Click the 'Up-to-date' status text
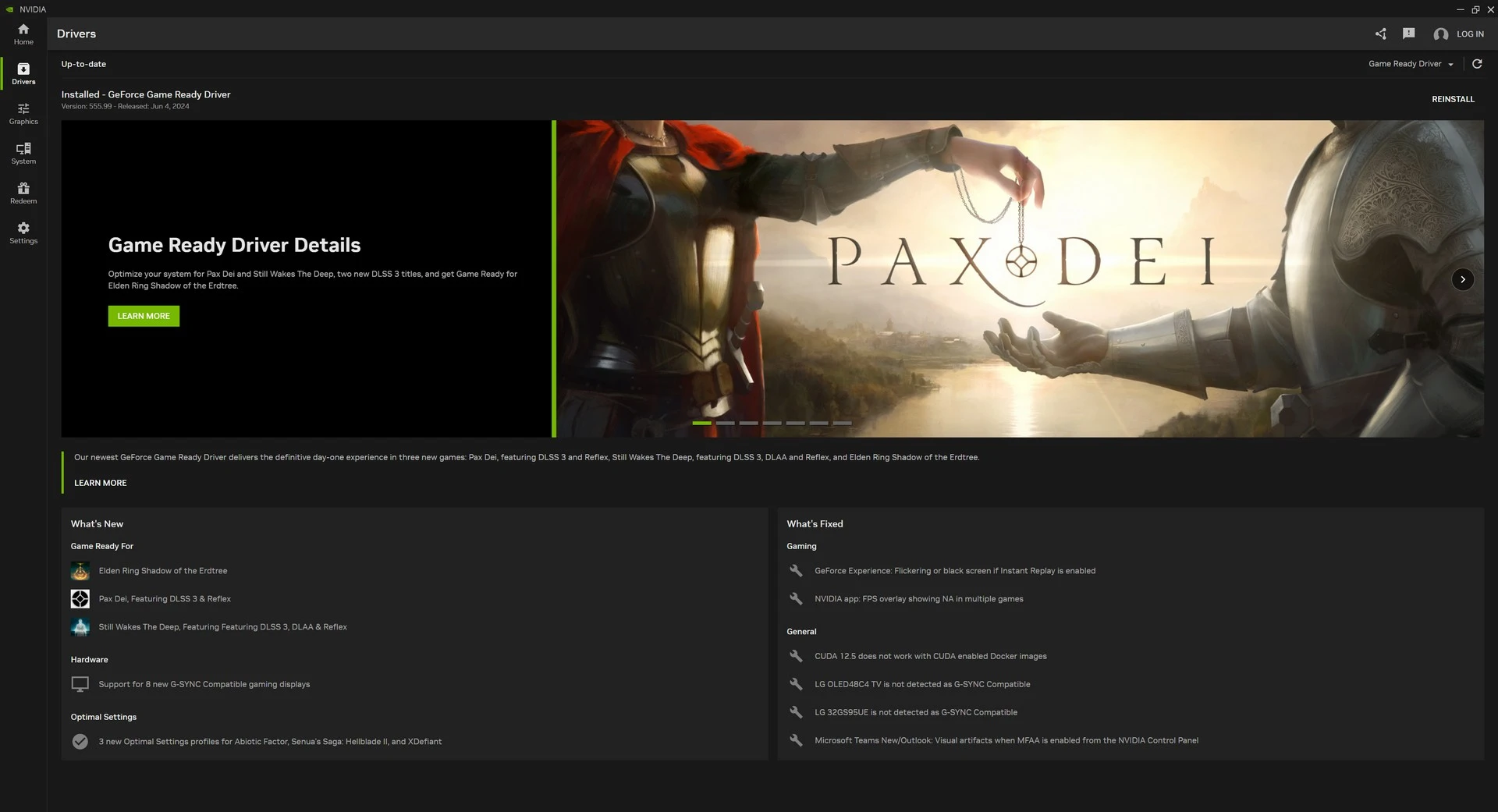1498x812 pixels. click(83, 64)
